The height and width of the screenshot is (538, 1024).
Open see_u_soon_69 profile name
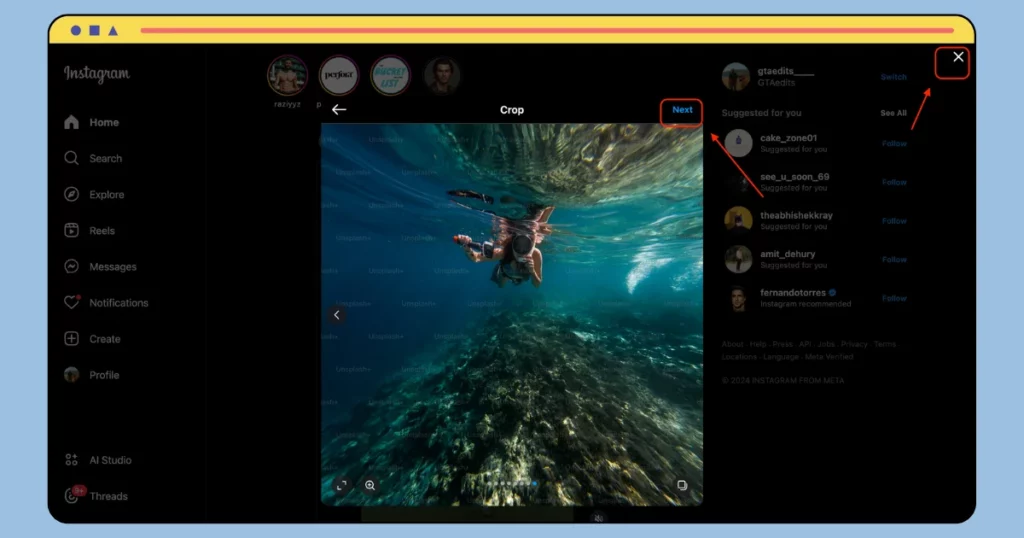click(794, 176)
